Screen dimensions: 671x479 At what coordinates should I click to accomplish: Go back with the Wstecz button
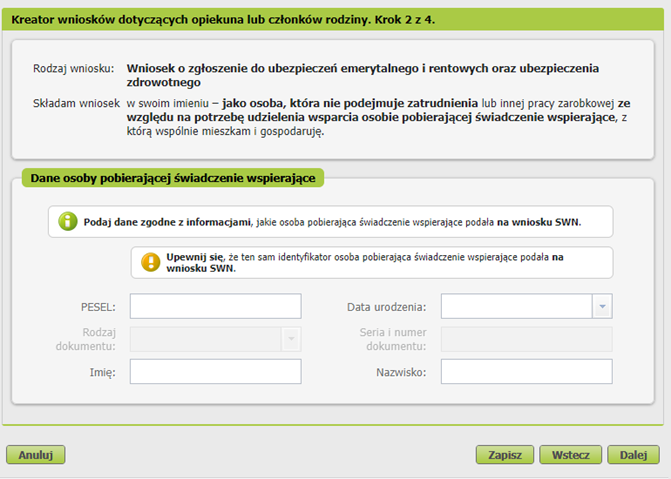point(570,455)
